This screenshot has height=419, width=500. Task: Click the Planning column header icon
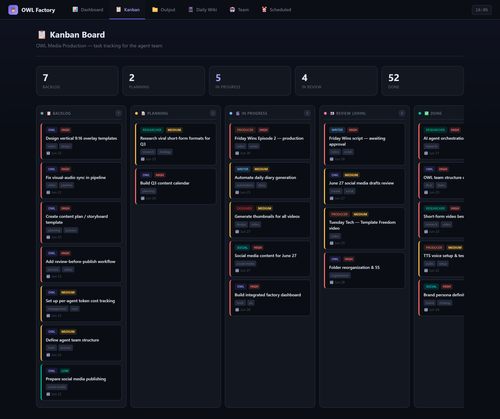tap(143, 113)
